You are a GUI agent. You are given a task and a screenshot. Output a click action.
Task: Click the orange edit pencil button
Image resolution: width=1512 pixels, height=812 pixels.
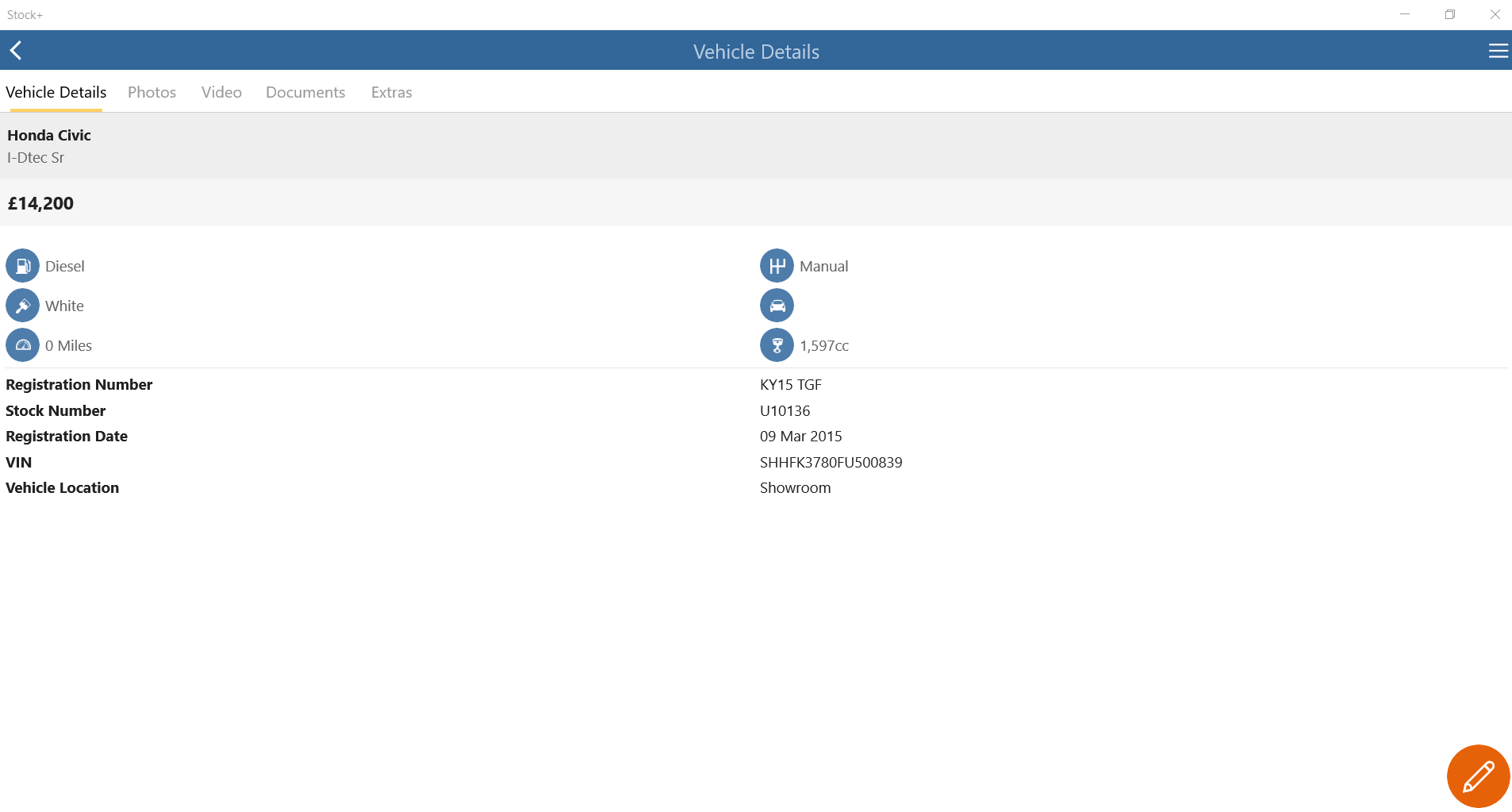click(1478, 776)
